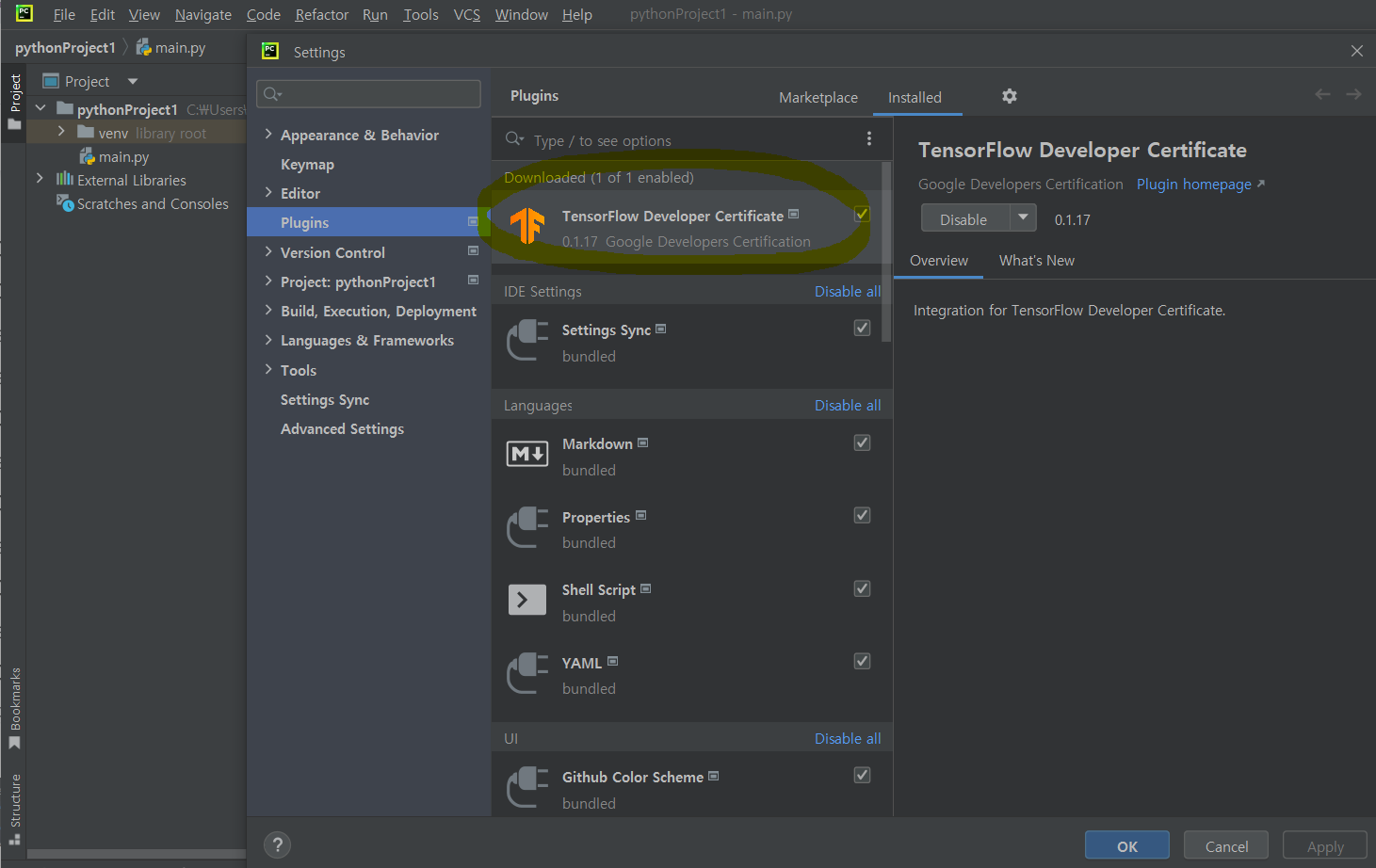Screen dimensions: 1376x868
Task: Switch to the Installed tab
Action: (915, 97)
